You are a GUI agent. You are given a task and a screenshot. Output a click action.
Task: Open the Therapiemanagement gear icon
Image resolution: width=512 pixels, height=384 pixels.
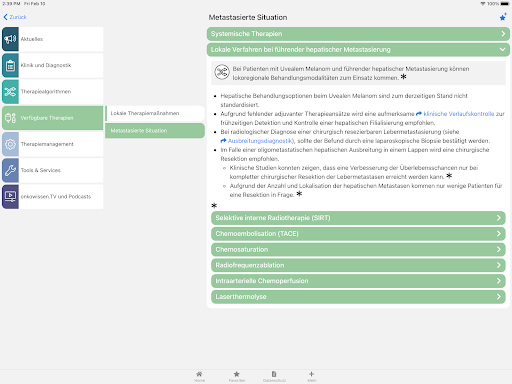[x=10, y=144]
